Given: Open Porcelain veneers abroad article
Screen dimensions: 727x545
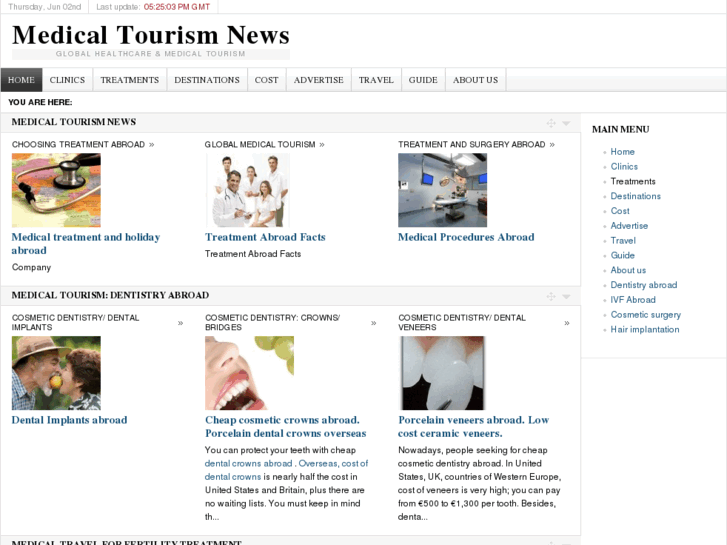Looking at the screenshot, I should [473, 426].
